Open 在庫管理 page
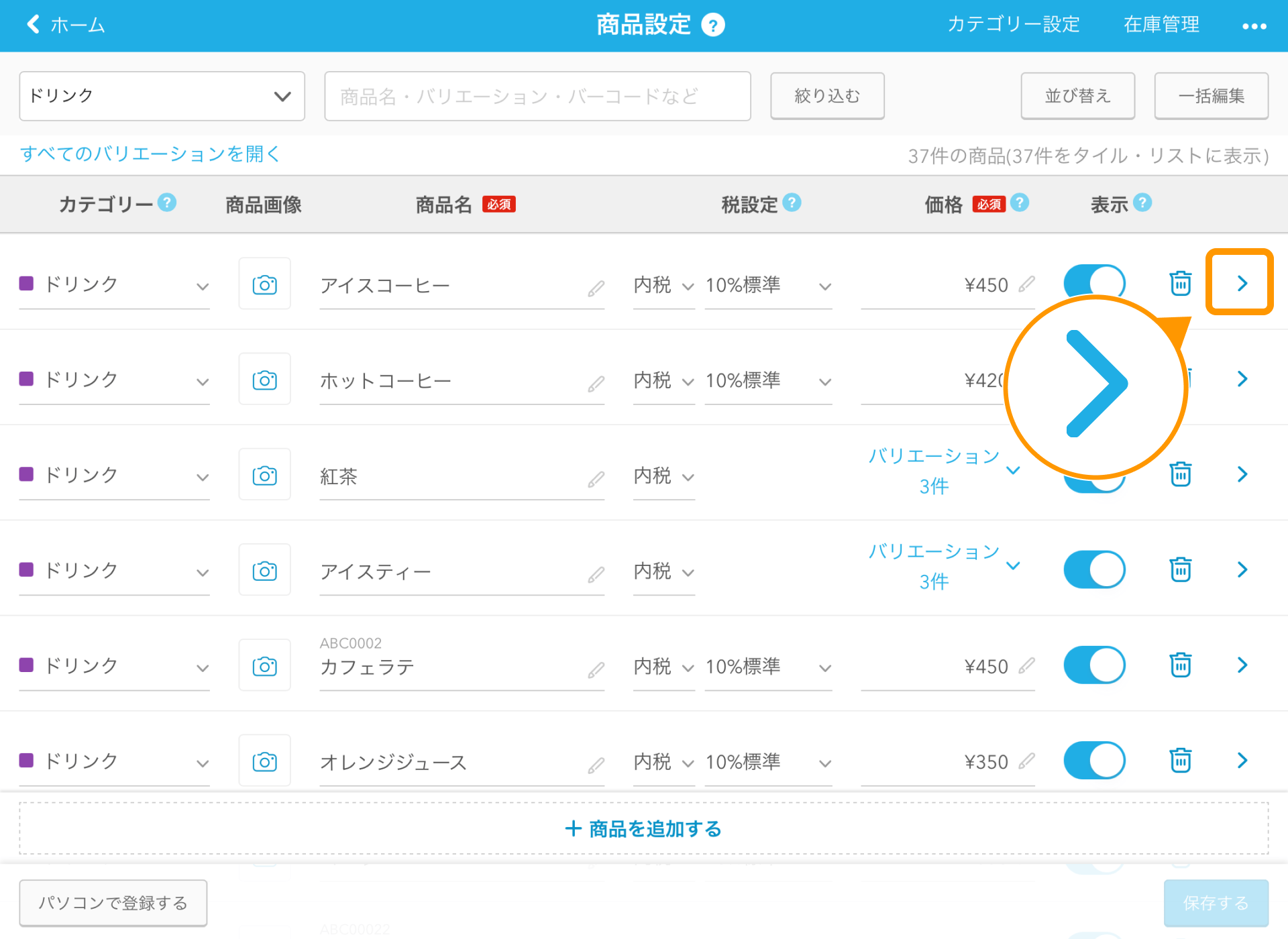The width and height of the screenshot is (1288, 939). (1162, 25)
